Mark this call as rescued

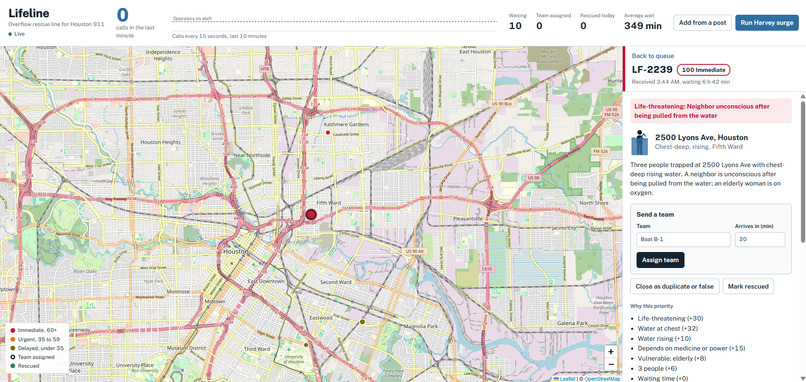pyautogui.click(x=748, y=286)
